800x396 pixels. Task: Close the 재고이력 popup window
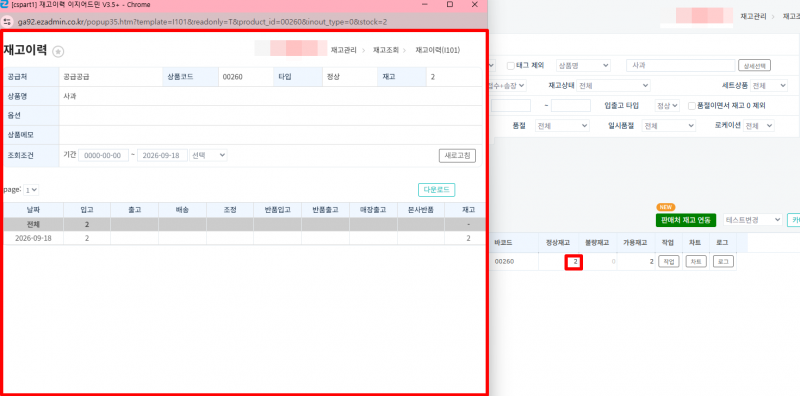pyautogui.click(x=474, y=5)
